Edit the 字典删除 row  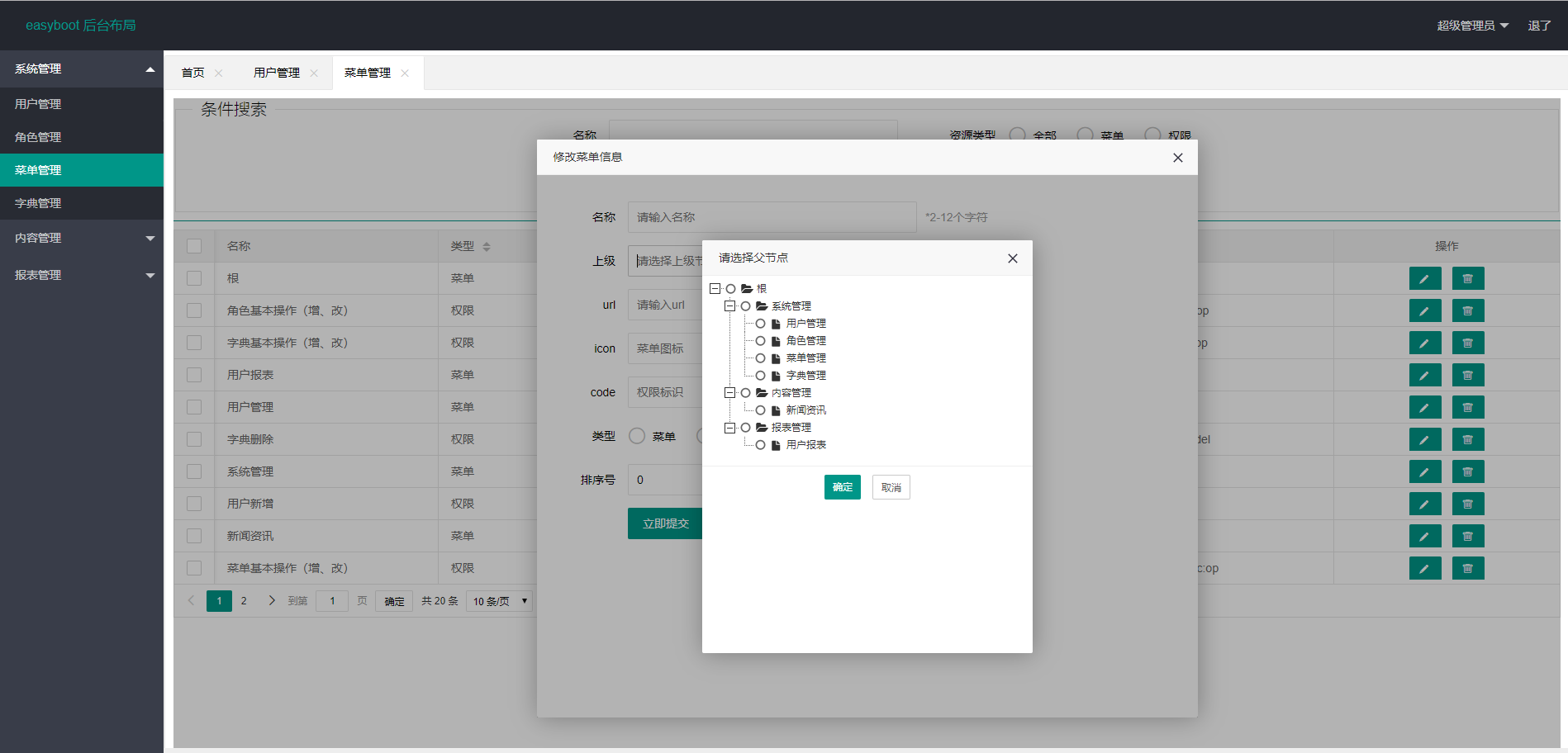1424,439
